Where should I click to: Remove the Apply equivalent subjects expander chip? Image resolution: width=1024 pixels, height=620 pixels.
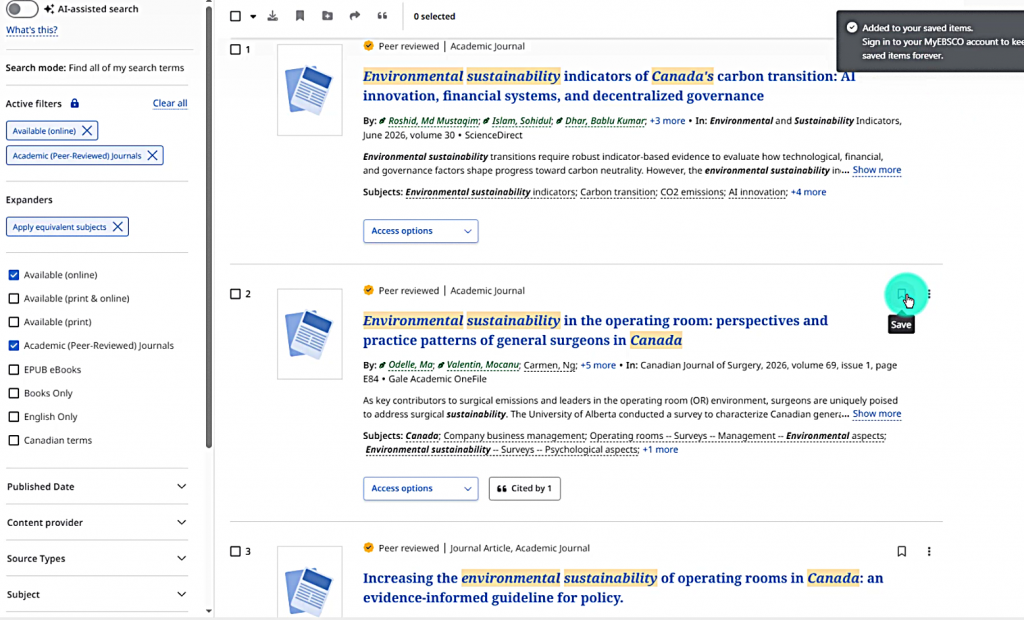click(118, 227)
